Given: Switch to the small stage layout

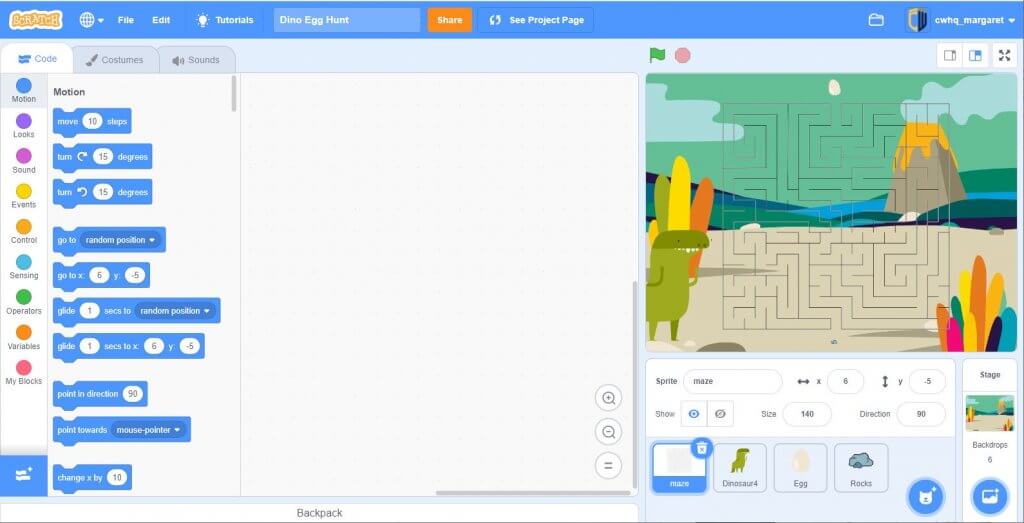Looking at the screenshot, I should [x=950, y=56].
